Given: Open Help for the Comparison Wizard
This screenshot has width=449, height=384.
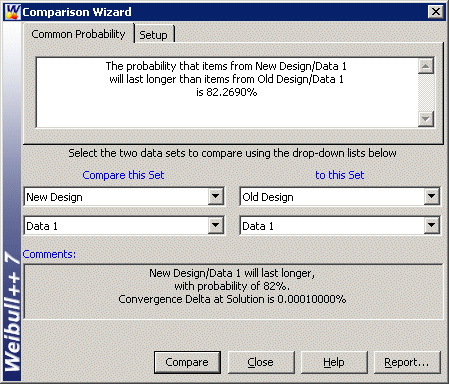Looking at the screenshot, I should point(334,362).
